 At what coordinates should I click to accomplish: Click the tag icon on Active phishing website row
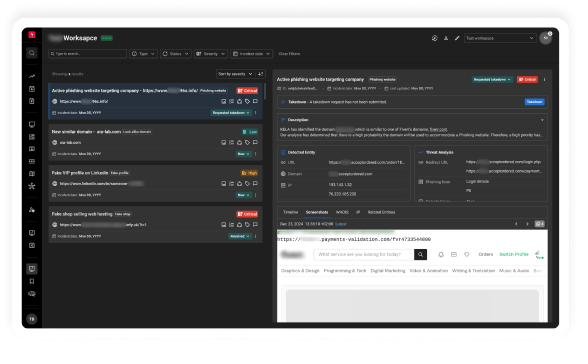[x=248, y=101]
